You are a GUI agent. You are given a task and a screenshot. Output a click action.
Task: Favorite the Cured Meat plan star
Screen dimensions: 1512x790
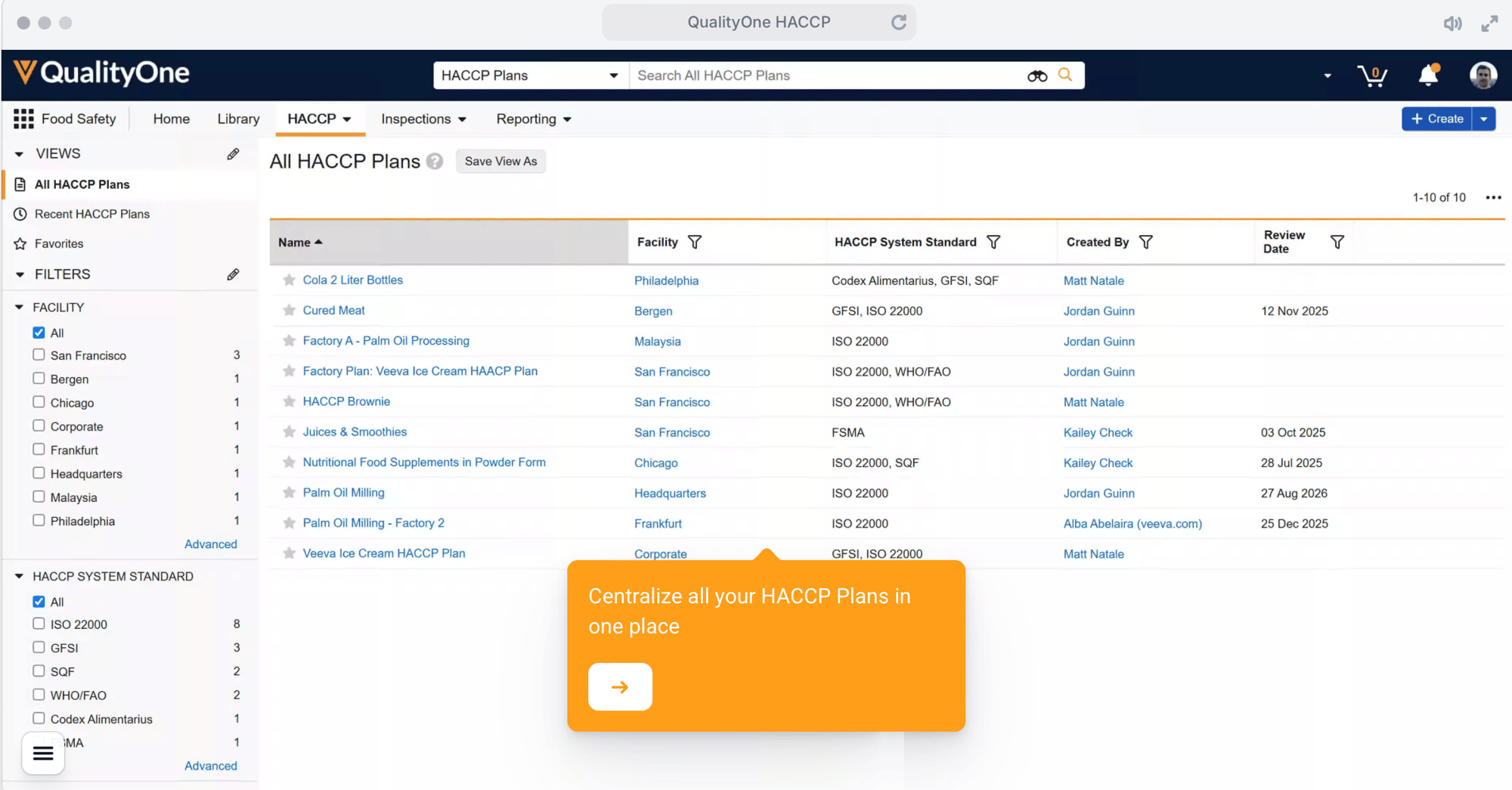tap(289, 311)
